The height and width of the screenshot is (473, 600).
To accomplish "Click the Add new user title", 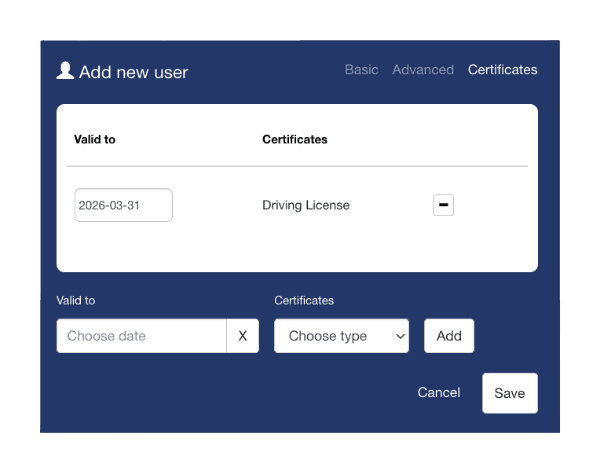I will [x=133, y=72].
